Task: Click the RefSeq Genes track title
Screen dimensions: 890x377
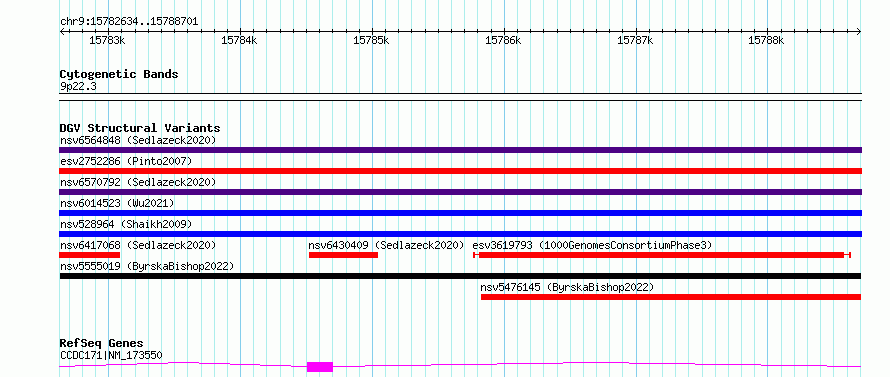Action: pyautogui.click(x=101, y=344)
